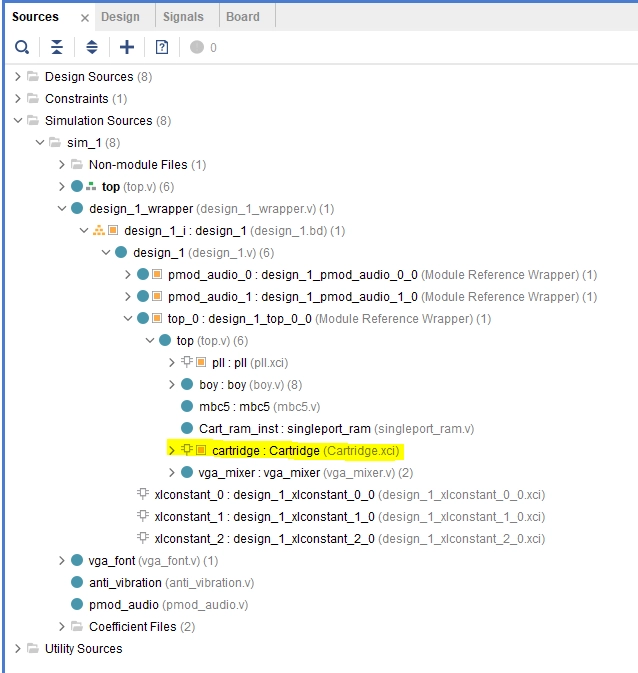638x673 pixels.
Task: Click the Collapse All toolbar icon
Action: pos(57,47)
